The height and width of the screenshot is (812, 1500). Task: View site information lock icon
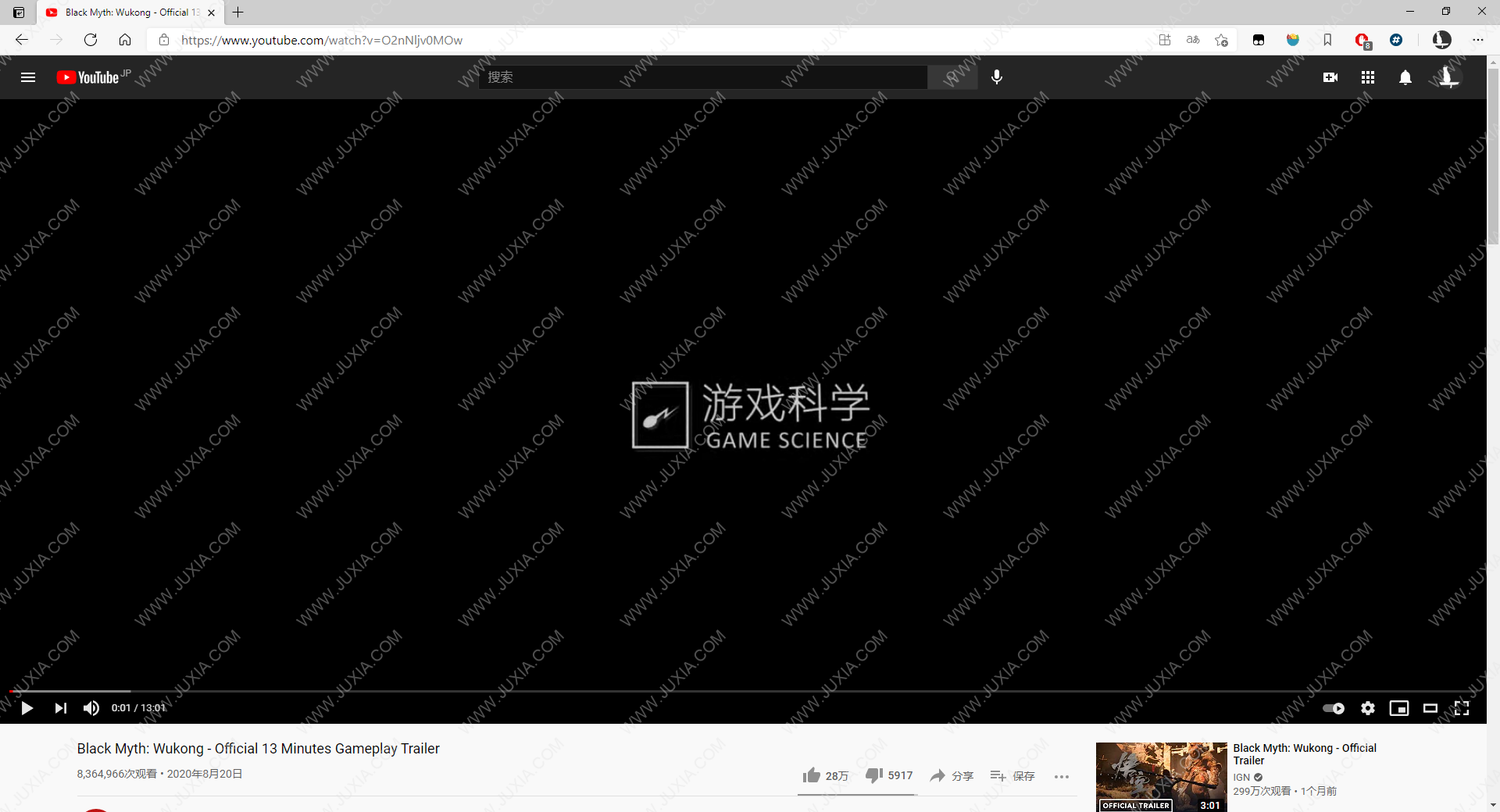click(164, 40)
